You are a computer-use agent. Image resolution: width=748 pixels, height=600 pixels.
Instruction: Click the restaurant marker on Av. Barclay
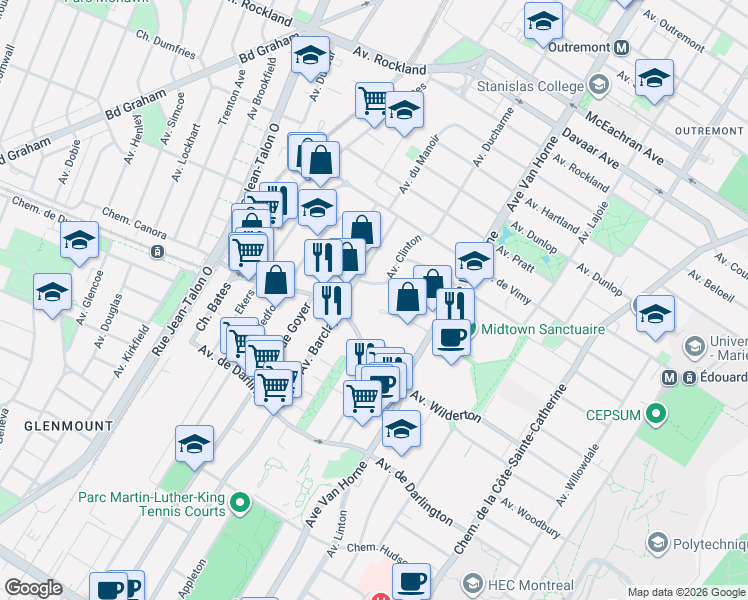tap(332, 304)
